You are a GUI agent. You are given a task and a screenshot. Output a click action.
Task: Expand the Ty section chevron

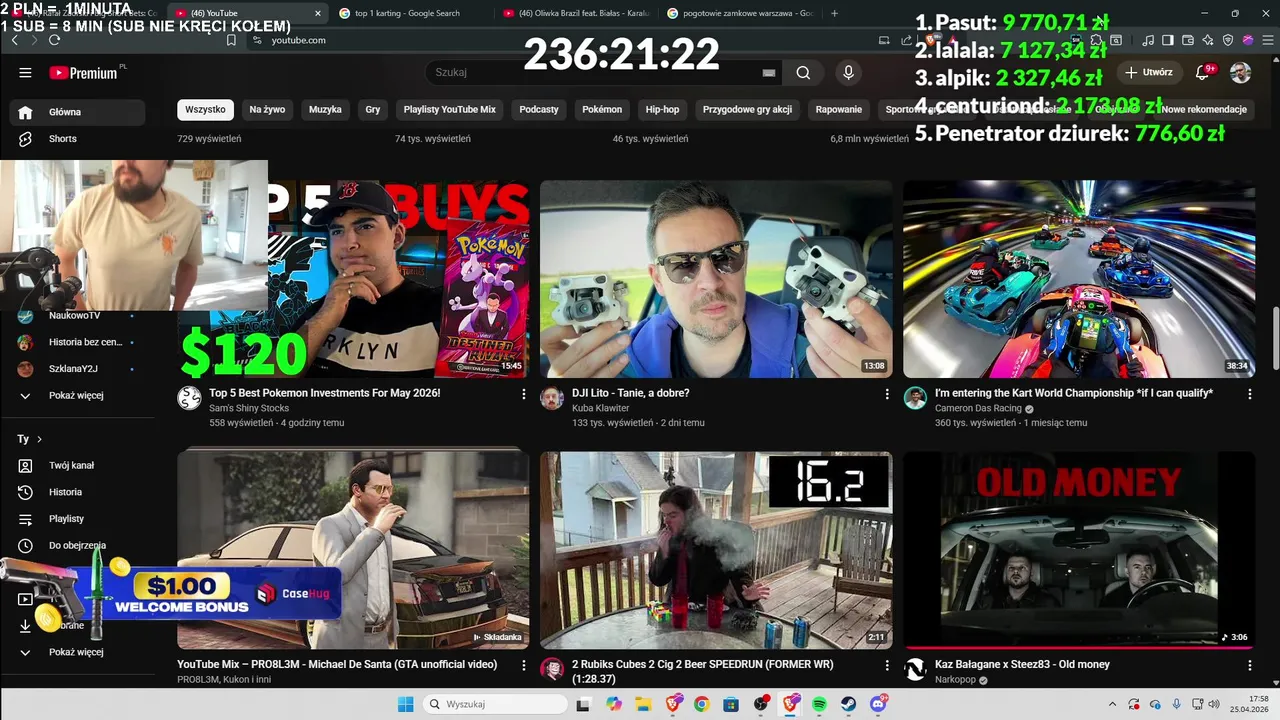click(x=40, y=439)
